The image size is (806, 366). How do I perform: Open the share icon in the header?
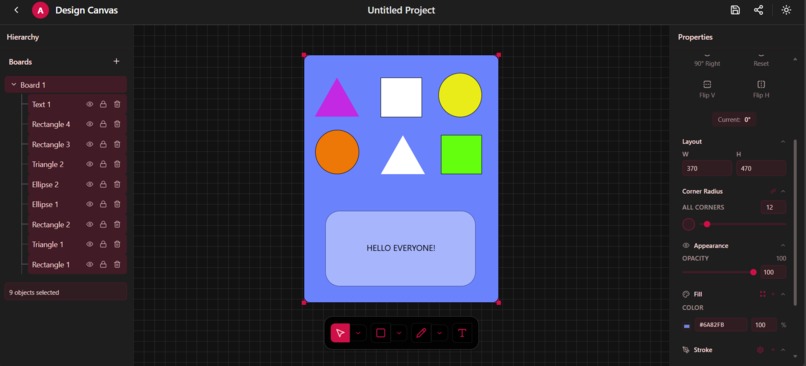758,10
